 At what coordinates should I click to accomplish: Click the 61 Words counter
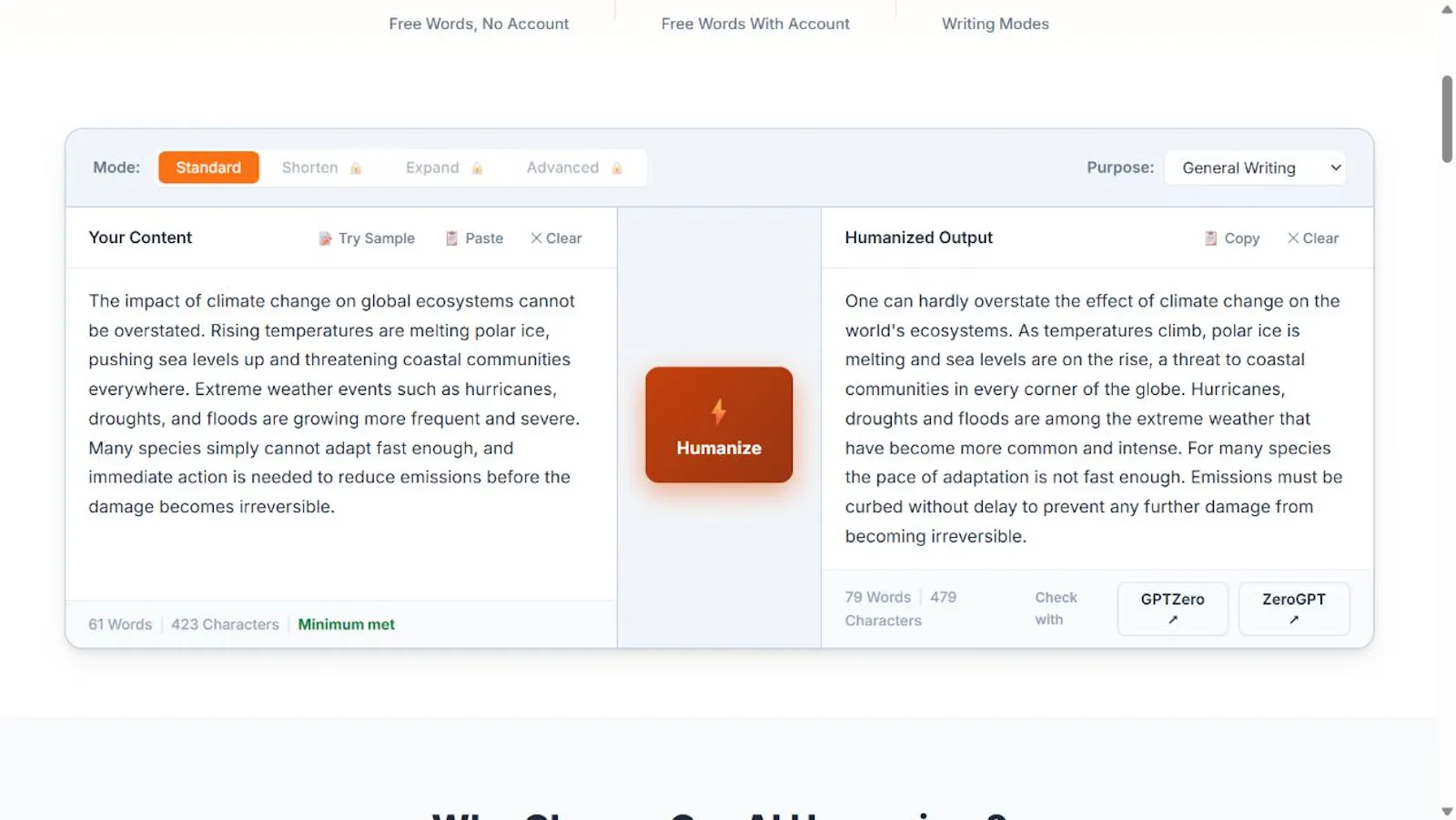click(120, 624)
